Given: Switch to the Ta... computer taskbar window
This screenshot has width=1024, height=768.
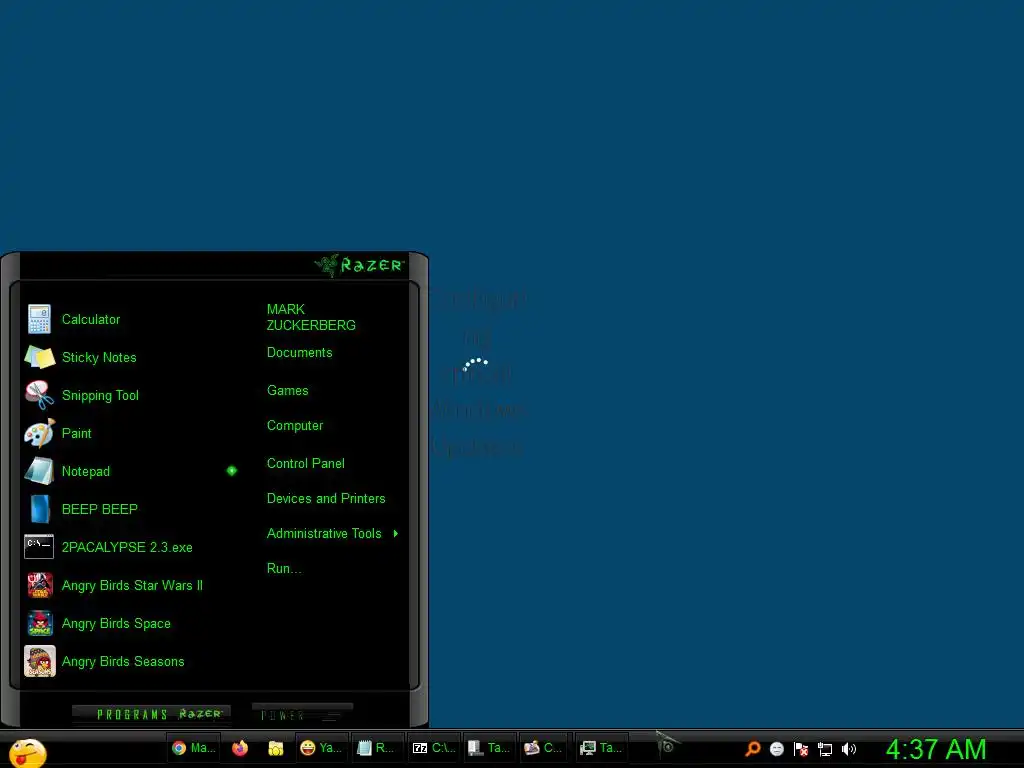Looking at the screenshot, I should point(488,748).
